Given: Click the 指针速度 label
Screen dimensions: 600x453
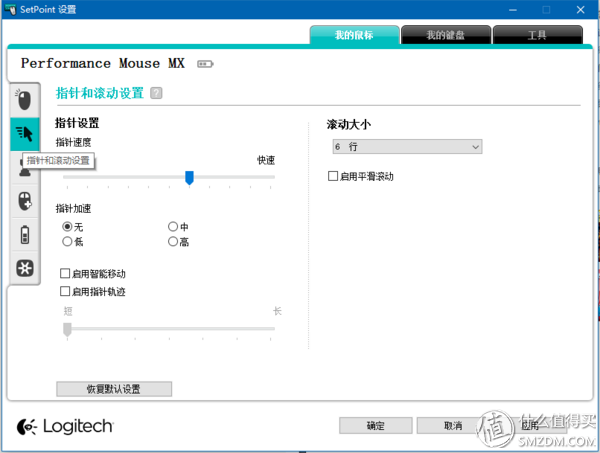Looking at the screenshot, I should 73,142.
